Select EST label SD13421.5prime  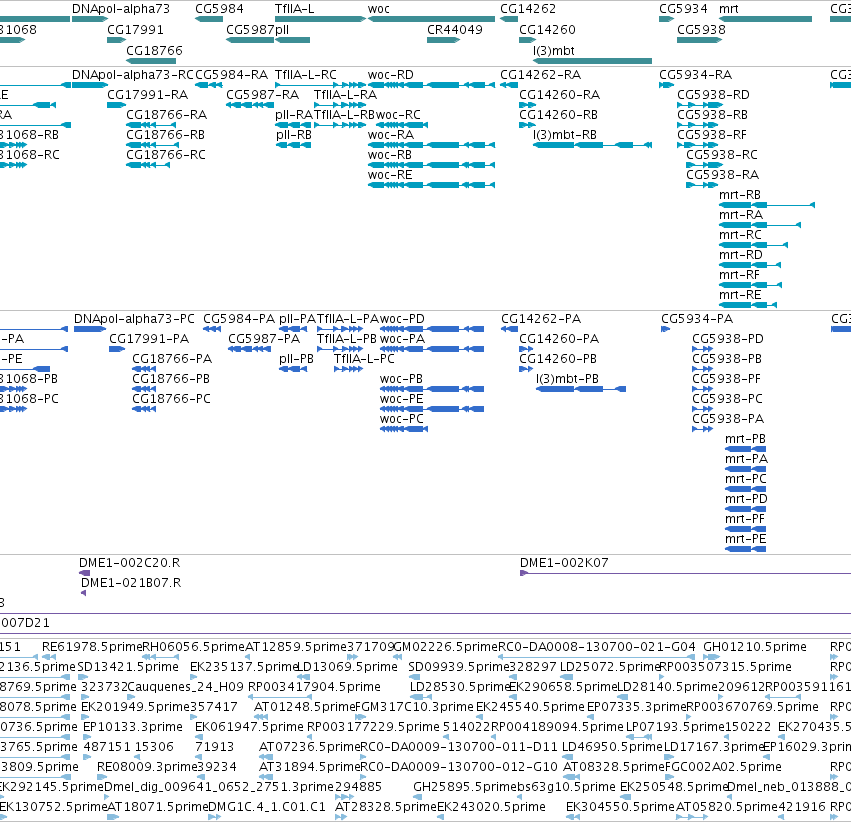coord(128,667)
